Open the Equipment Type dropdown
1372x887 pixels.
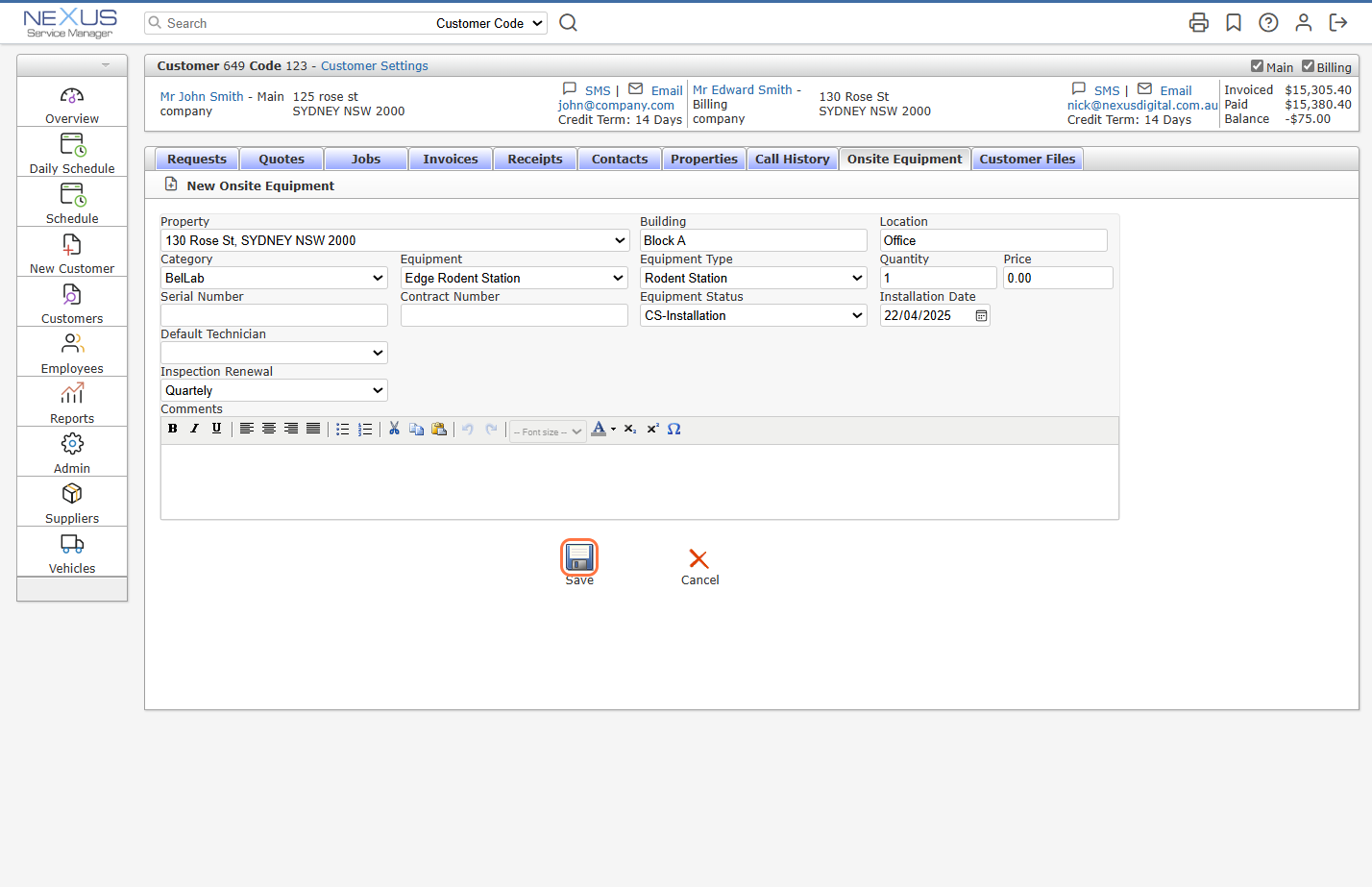(x=753, y=278)
